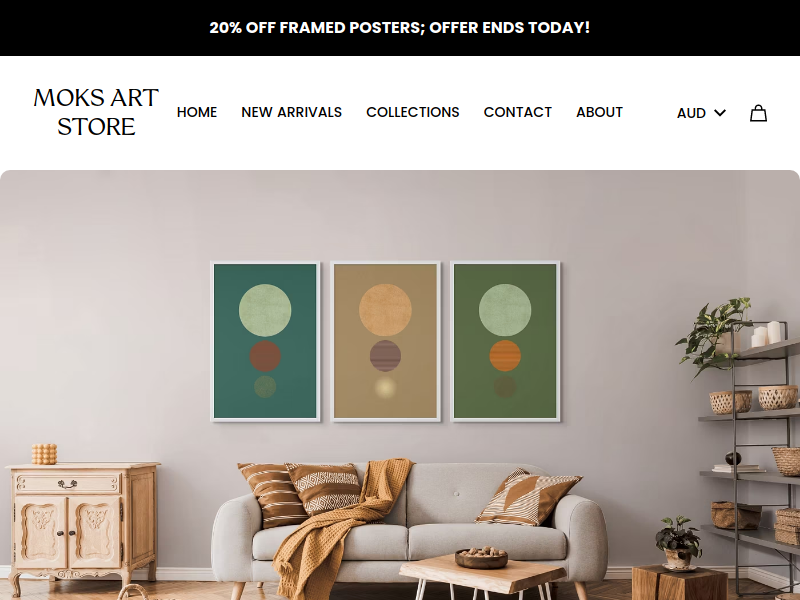The width and height of the screenshot is (800, 600).
Task: Navigate to the CONTACT page
Action: point(518,112)
